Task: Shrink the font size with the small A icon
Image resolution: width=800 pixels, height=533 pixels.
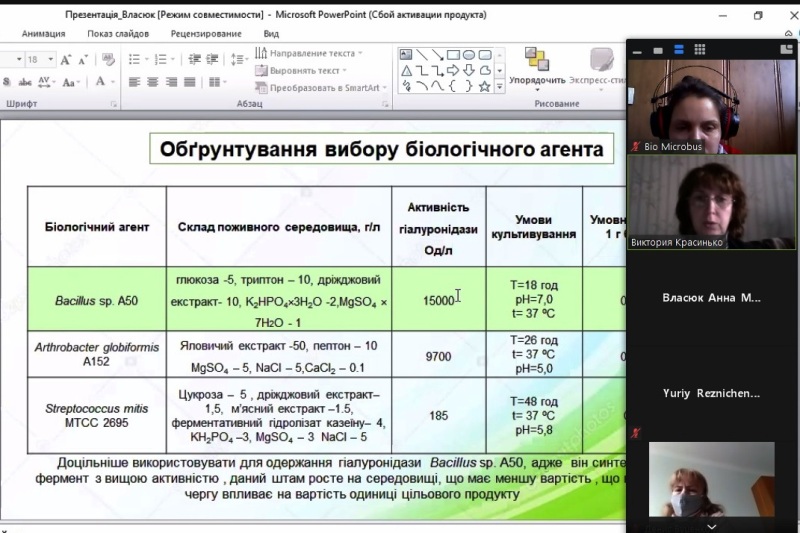Action: 83,60
